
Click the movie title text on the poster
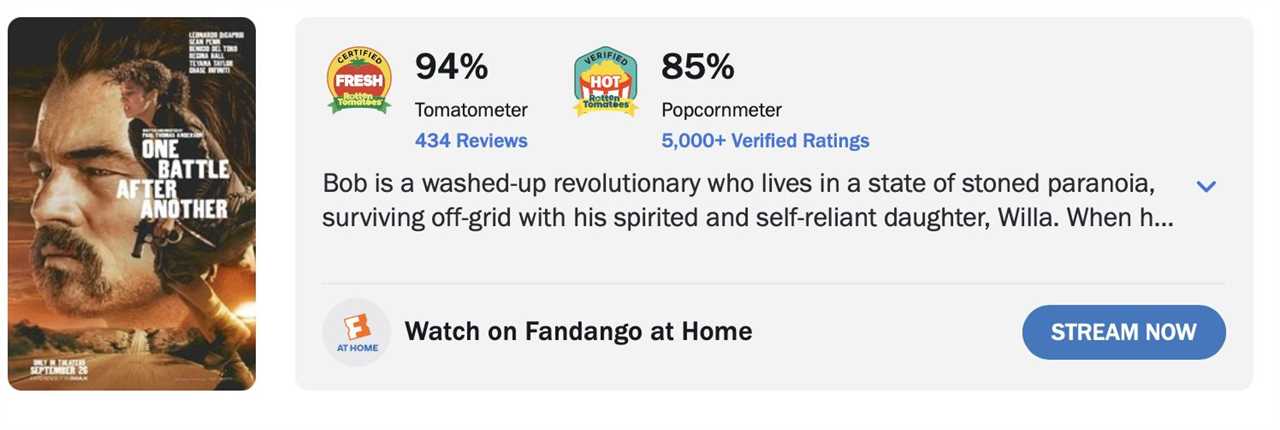point(184,178)
